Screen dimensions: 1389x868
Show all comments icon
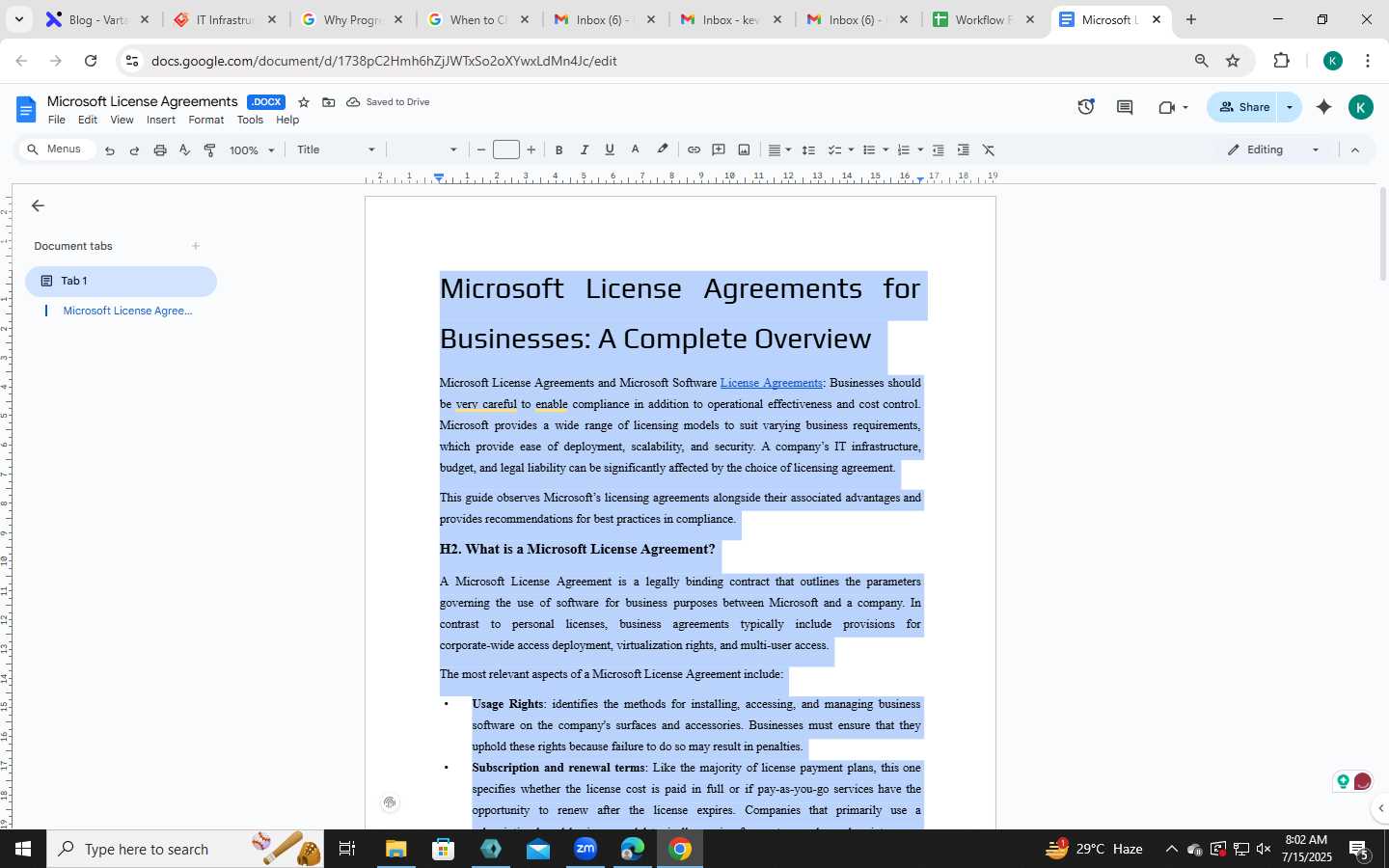click(1125, 107)
